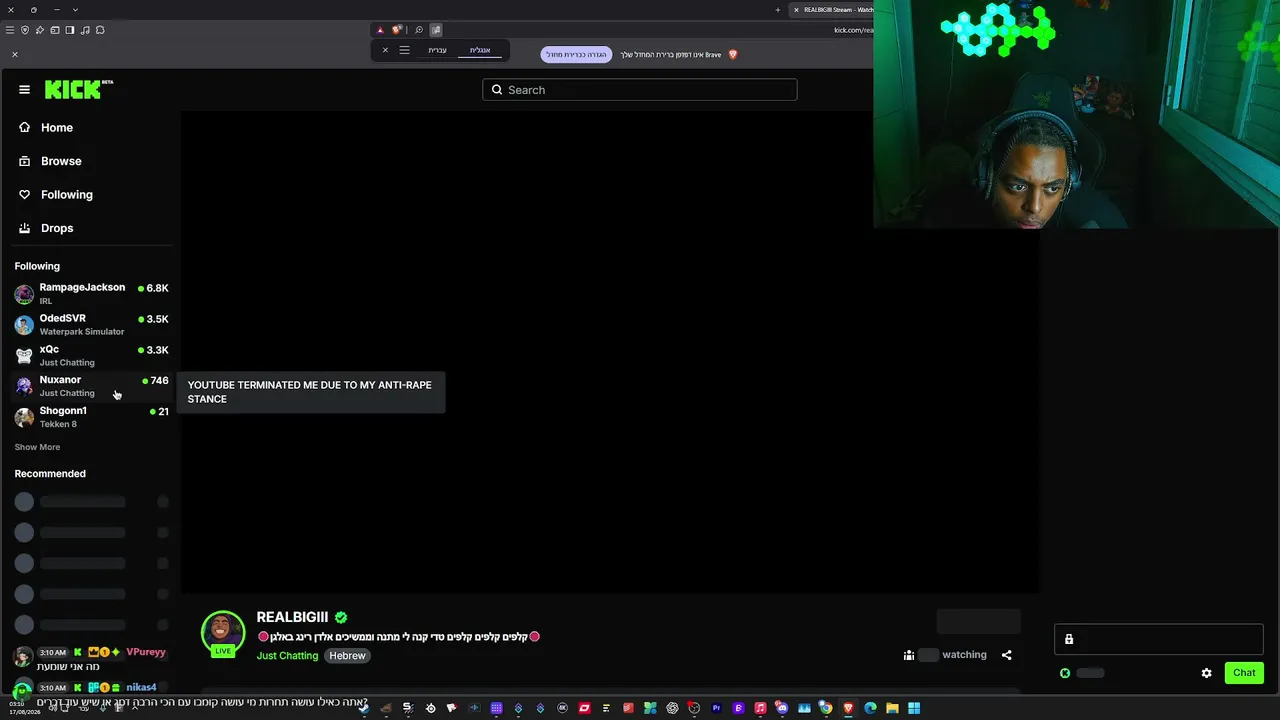Open Microsoft Edge from the taskbar
The width and height of the screenshot is (1280, 720).
click(x=870, y=708)
